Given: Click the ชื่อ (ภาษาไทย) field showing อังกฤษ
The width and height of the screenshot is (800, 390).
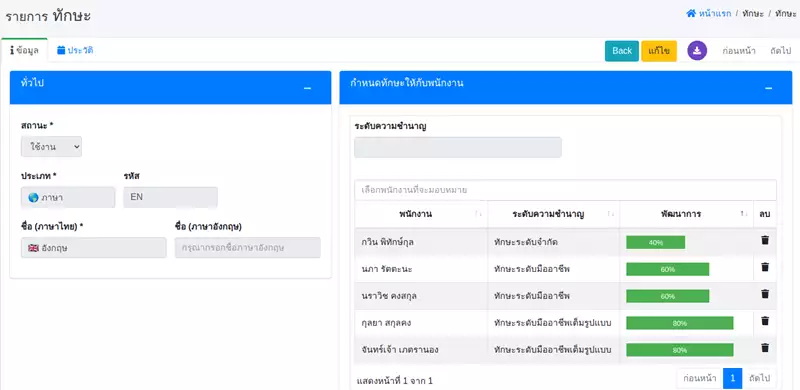Looking at the screenshot, I should (x=94, y=248).
